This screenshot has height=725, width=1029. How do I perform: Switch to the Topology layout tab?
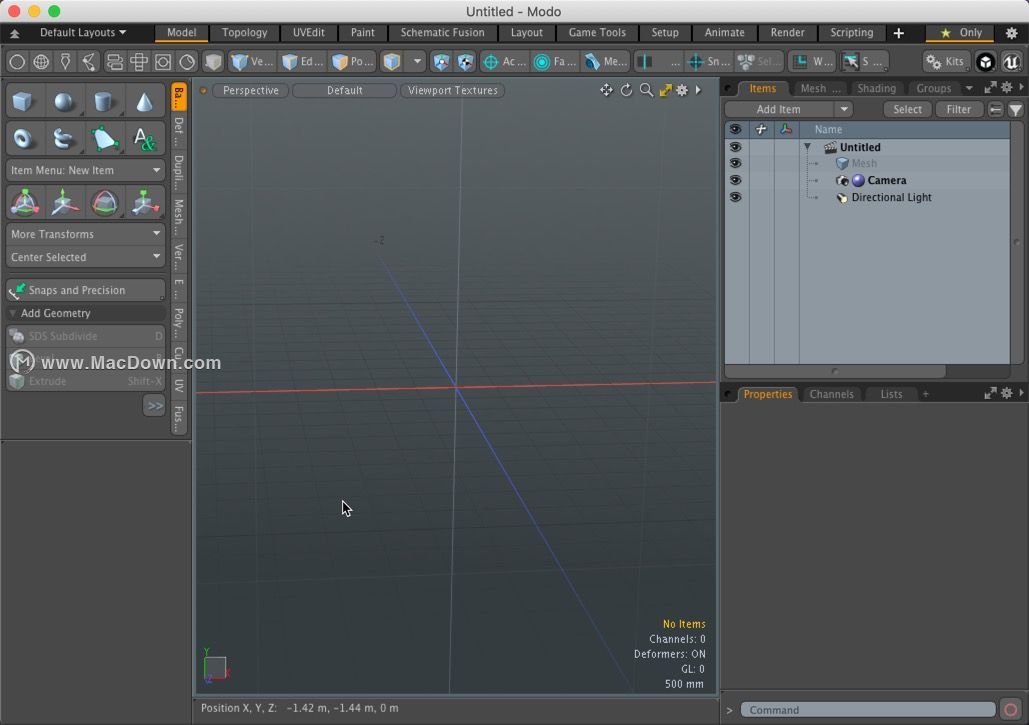[244, 33]
